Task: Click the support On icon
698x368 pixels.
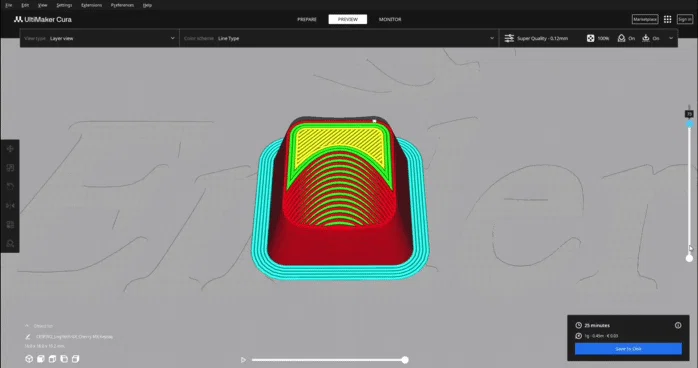Action: click(621, 38)
